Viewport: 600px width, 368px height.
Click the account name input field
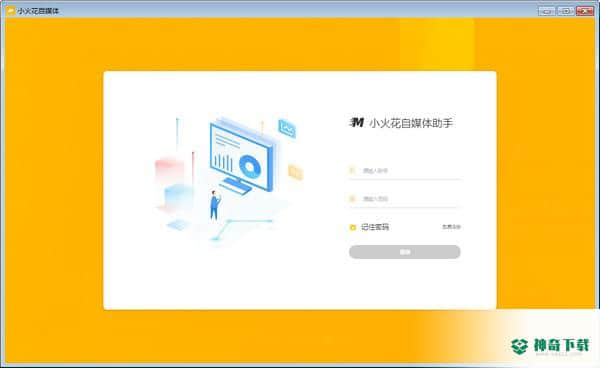(x=405, y=171)
